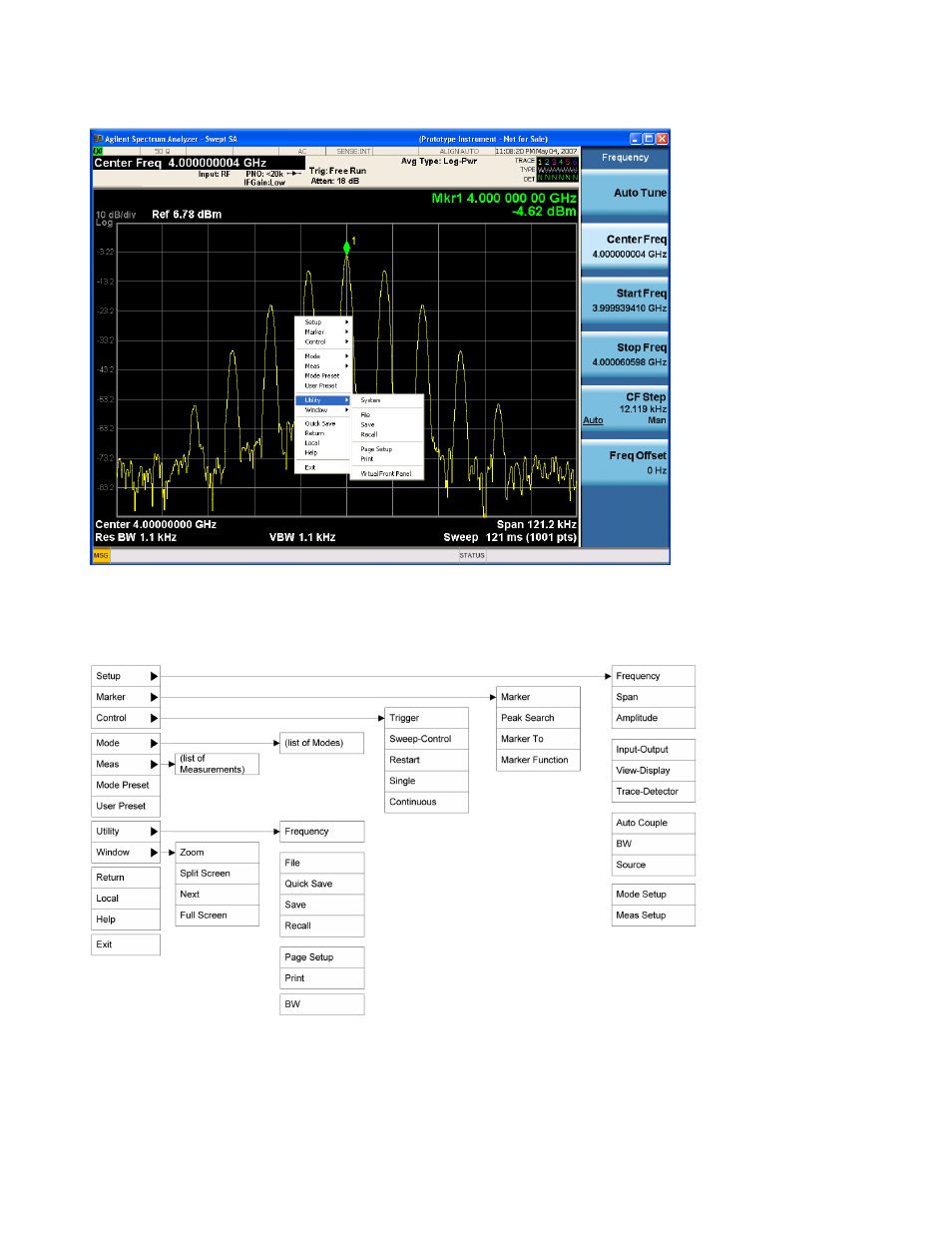Click the Agilent app icon in title bar
This screenshot has height=1233, width=952.
[98, 139]
